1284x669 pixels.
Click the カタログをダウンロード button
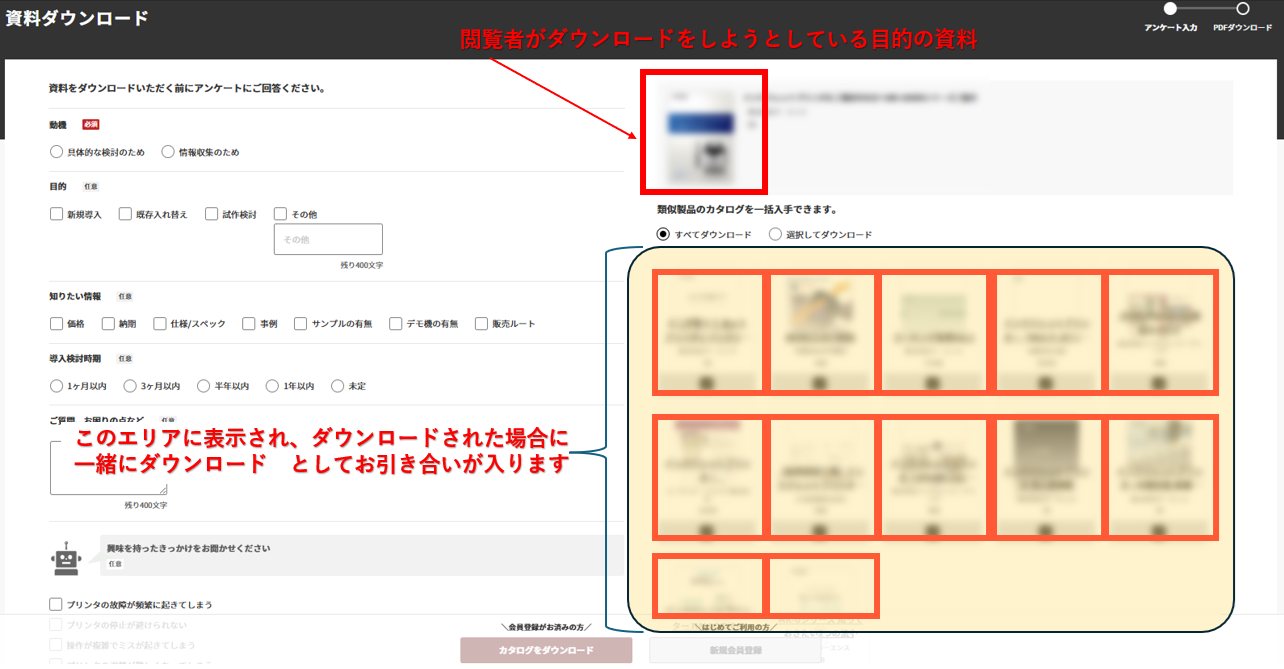click(x=545, y=650)
